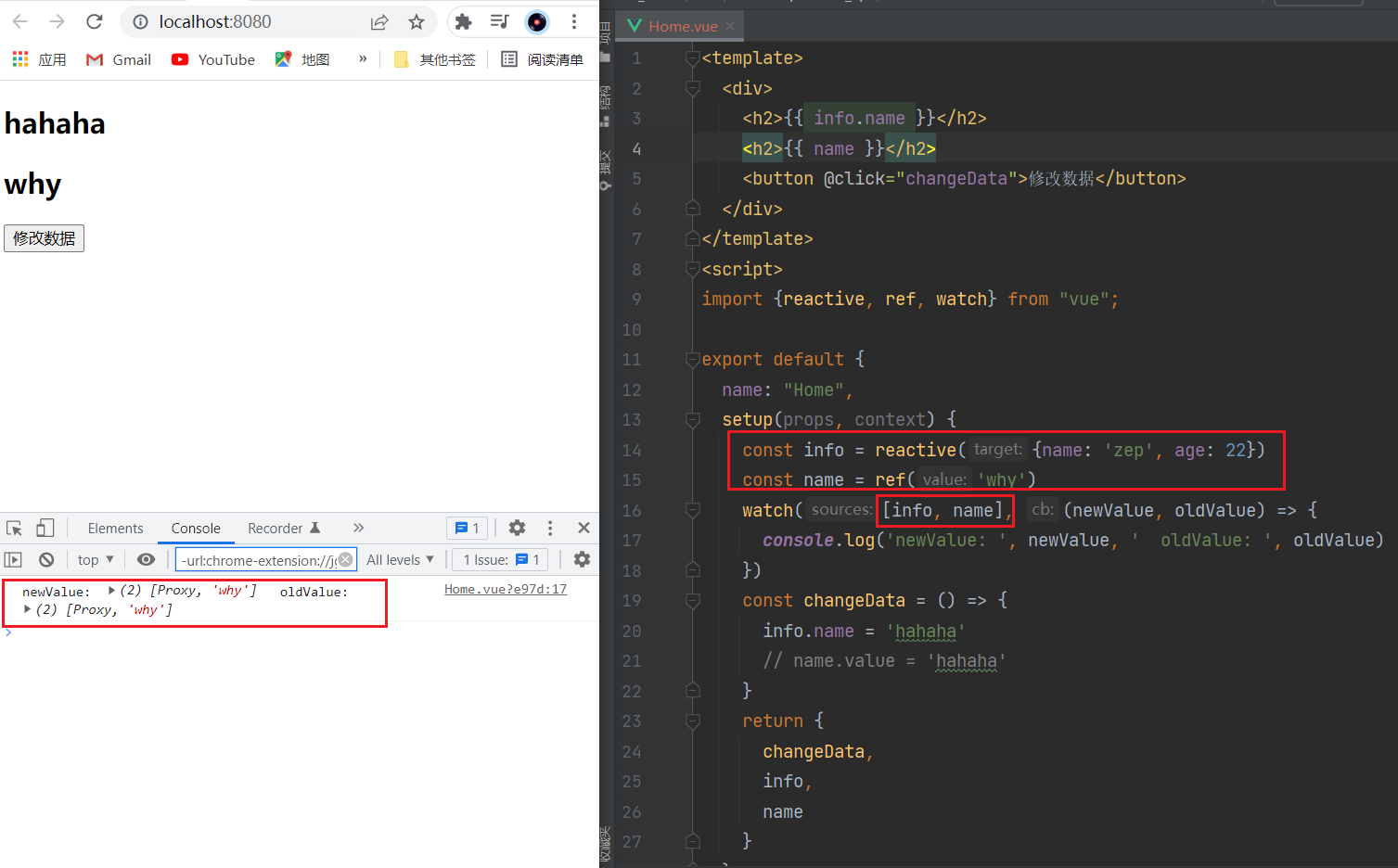The image size is (1398, 868).
Task: Collapse the setup function at line 13
Action: (x=692, y=419)
